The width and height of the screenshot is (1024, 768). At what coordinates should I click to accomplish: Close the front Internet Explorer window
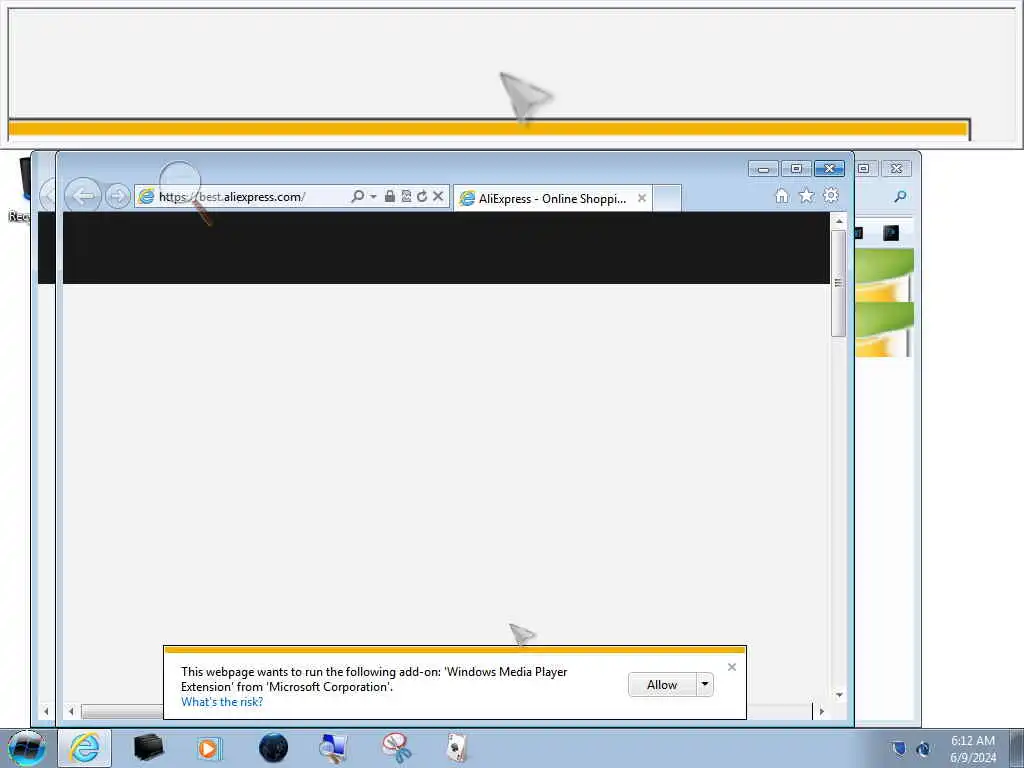click(x=829, y=169)
